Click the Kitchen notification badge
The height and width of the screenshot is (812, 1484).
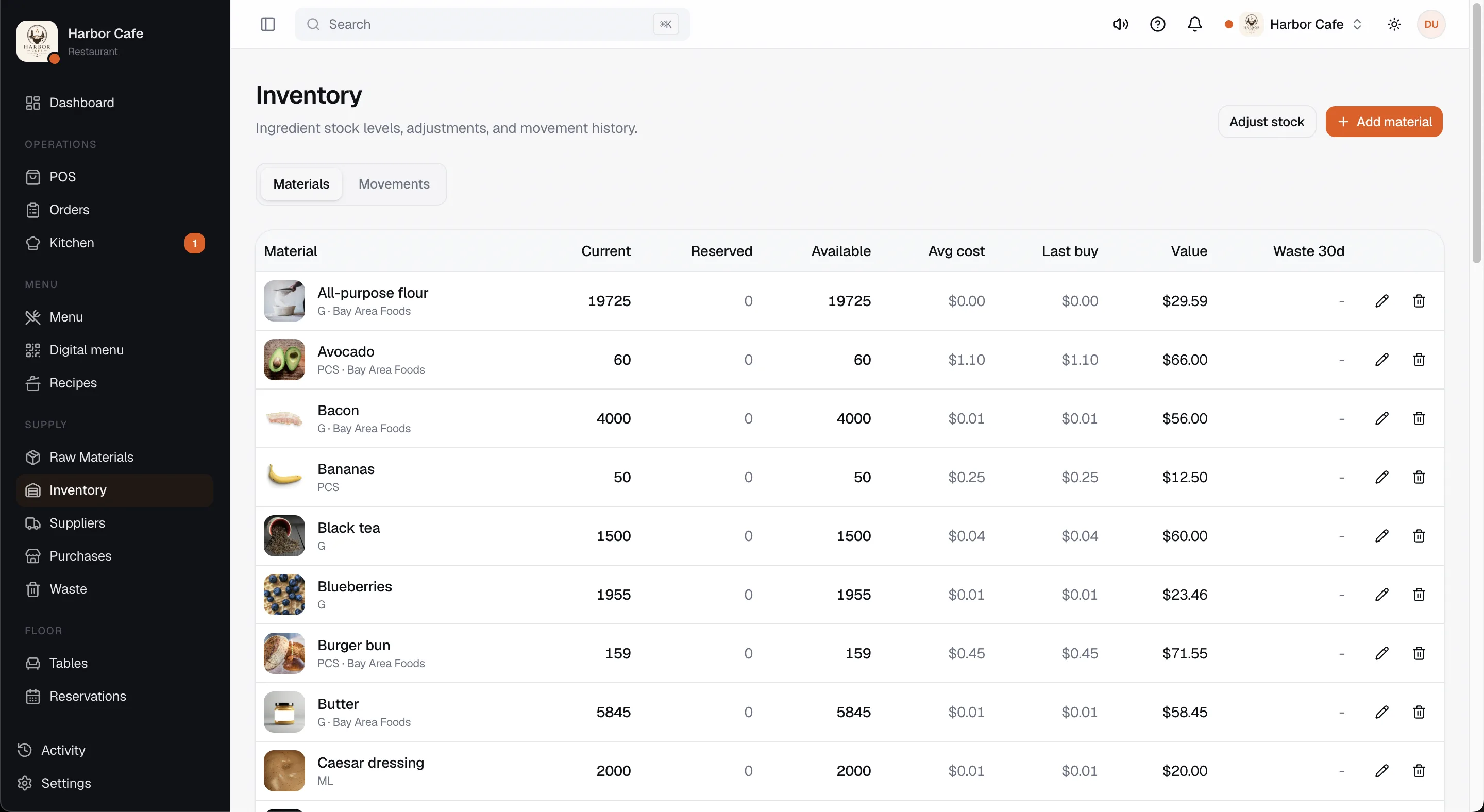pyautogui.click(x=195, y=243)
